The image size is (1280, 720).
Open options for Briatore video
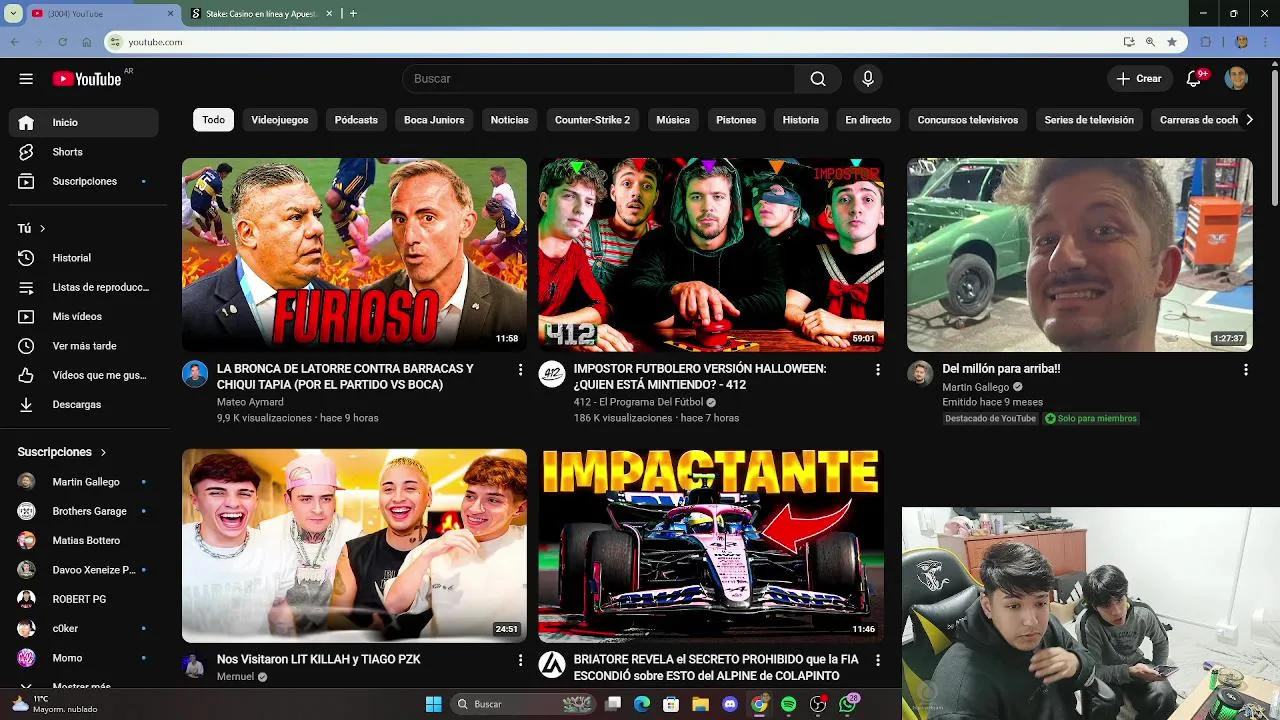click(x=878, y=661)
